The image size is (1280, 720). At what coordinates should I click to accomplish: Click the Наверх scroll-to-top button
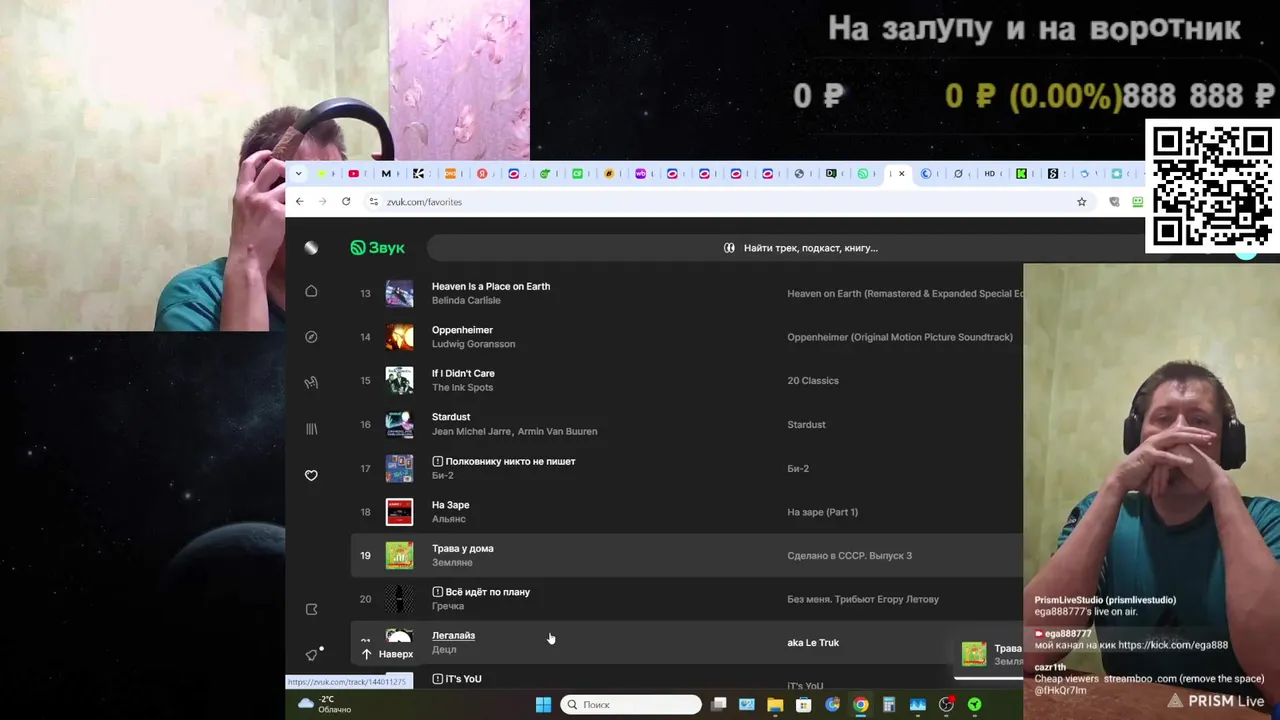(x=387, y=654)
